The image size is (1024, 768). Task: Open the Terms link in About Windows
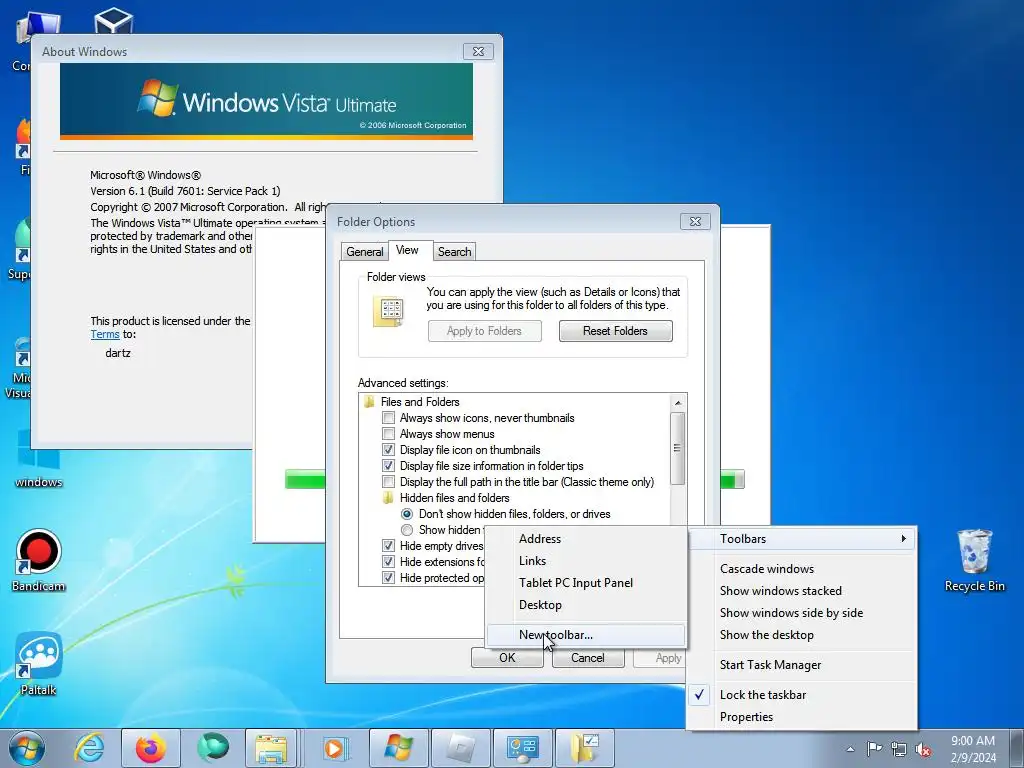click(x=105, y=334)
